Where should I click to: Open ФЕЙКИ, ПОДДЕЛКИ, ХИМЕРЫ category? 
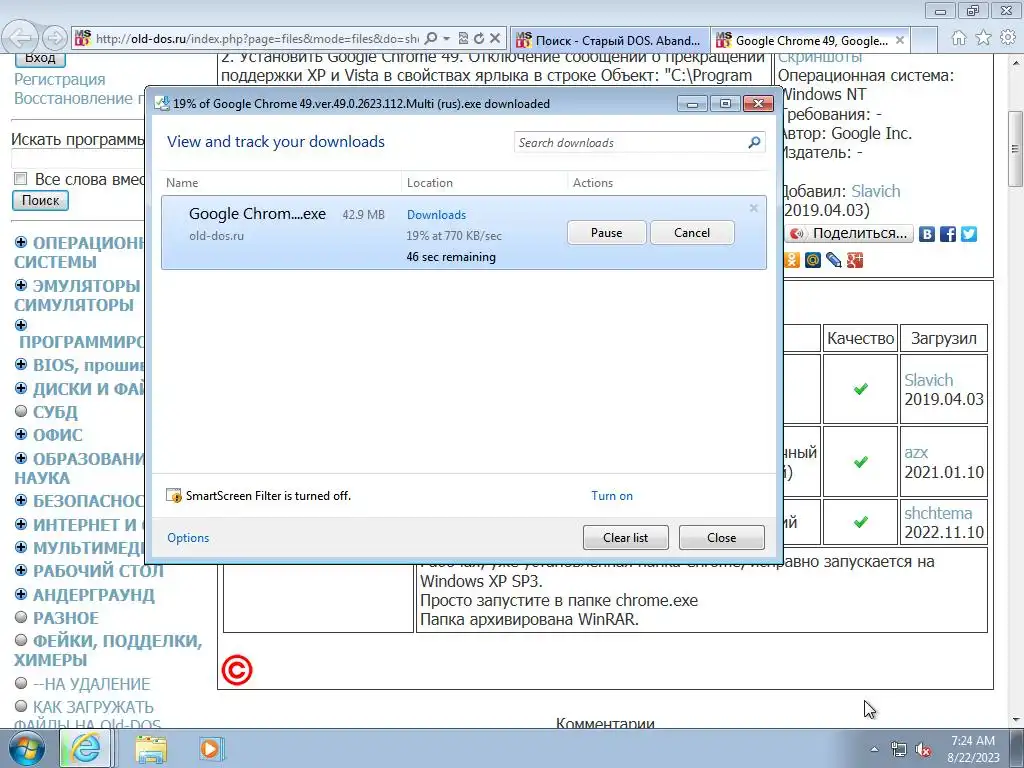[x=108, y=650]
